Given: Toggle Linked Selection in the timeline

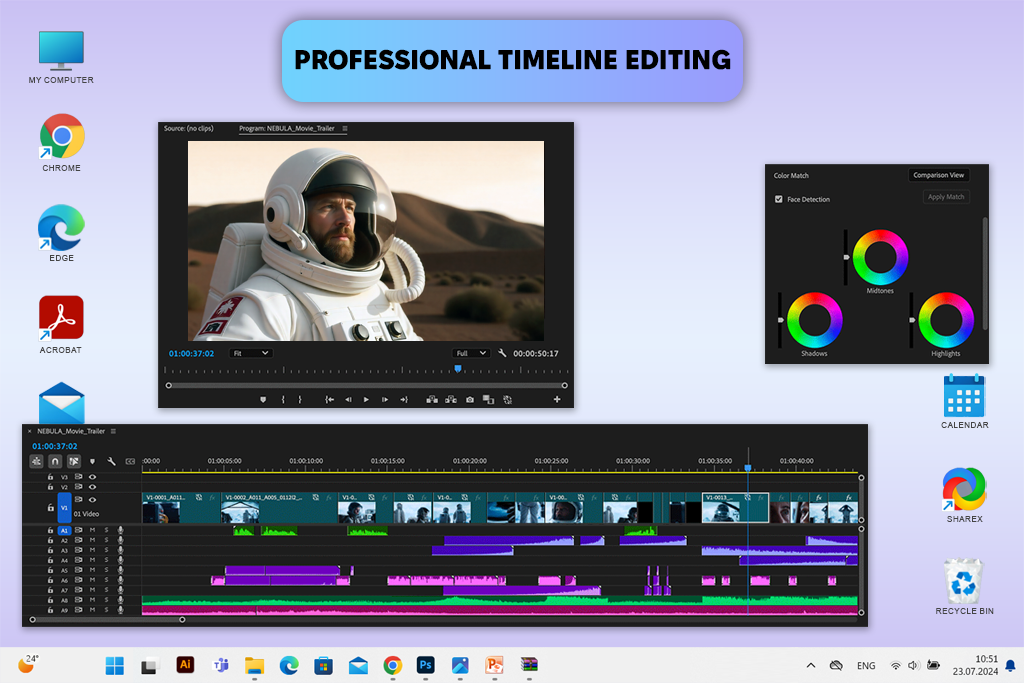Looking at the screenshot, I should (x=74, y=461).
